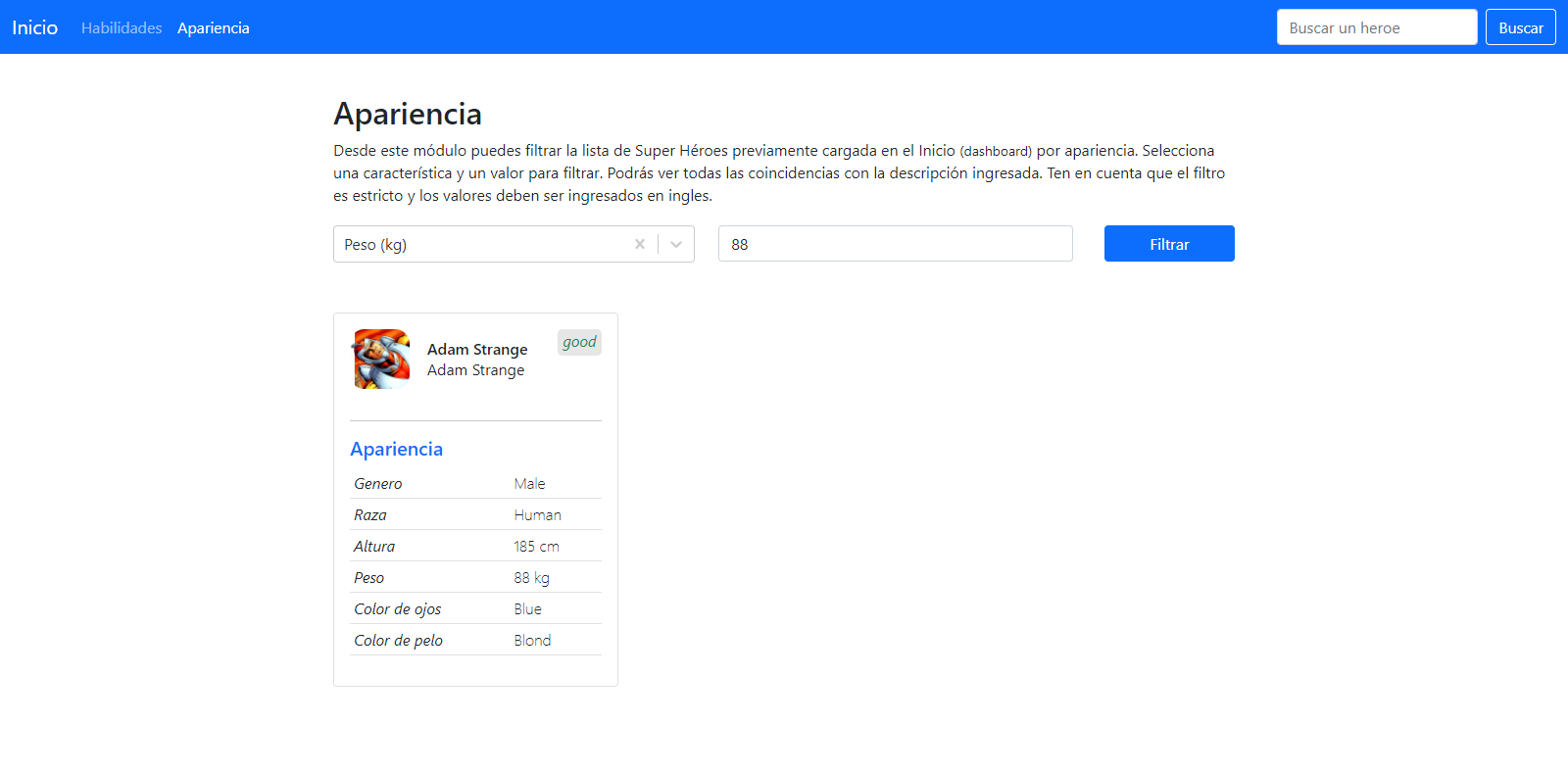
Task: Click the Blond hair color value
Action: 532,641
